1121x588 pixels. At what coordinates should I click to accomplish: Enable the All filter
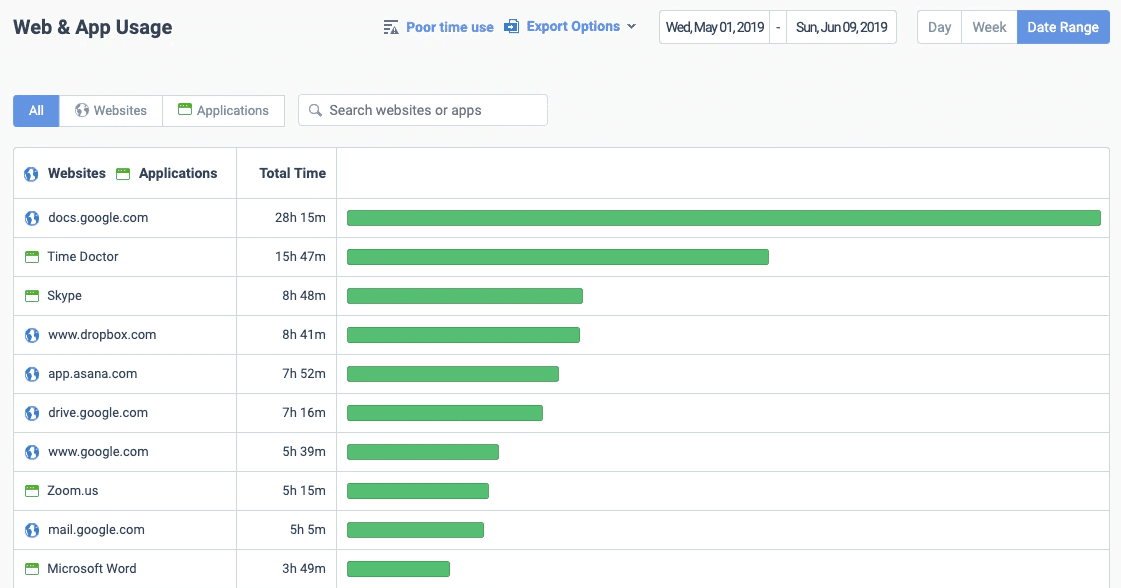(x=36, y=110)
